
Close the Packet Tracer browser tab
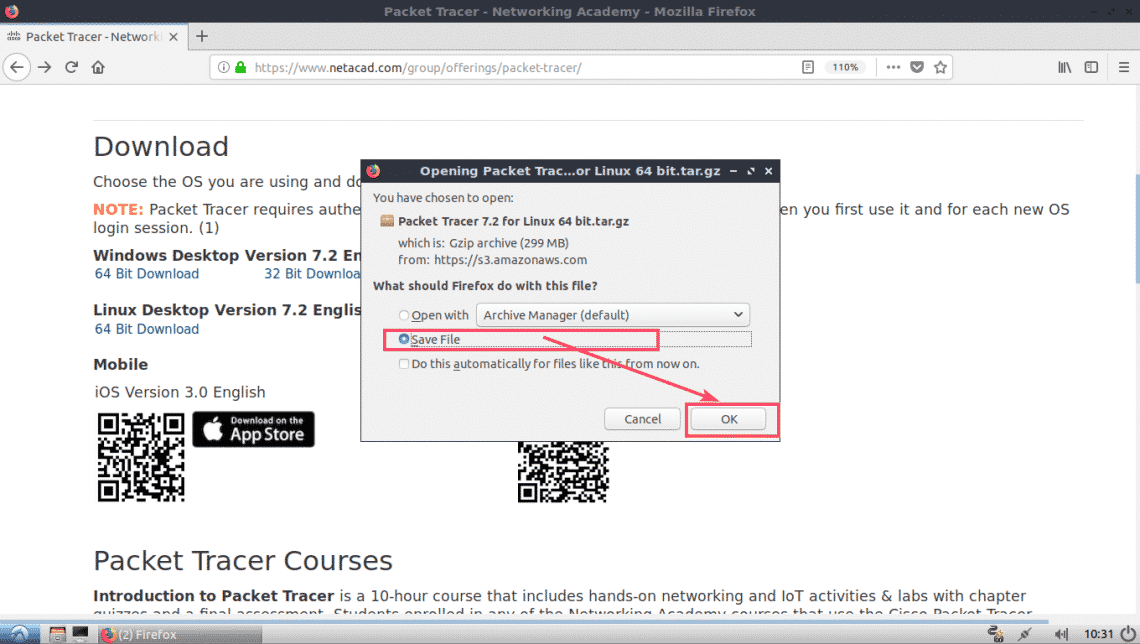pyautogui.click(x=173, y=37)
